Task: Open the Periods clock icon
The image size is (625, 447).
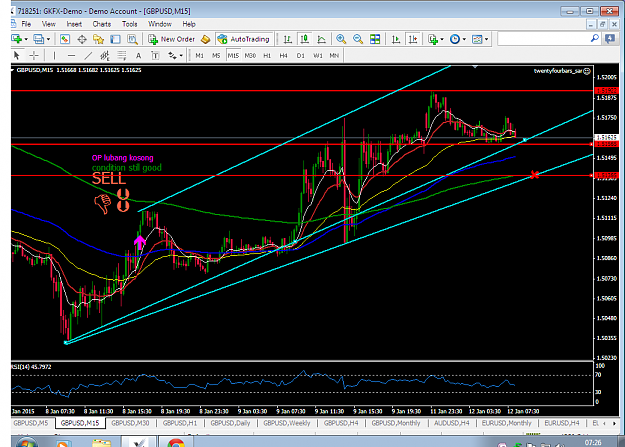Action: (x=455, y=39)
